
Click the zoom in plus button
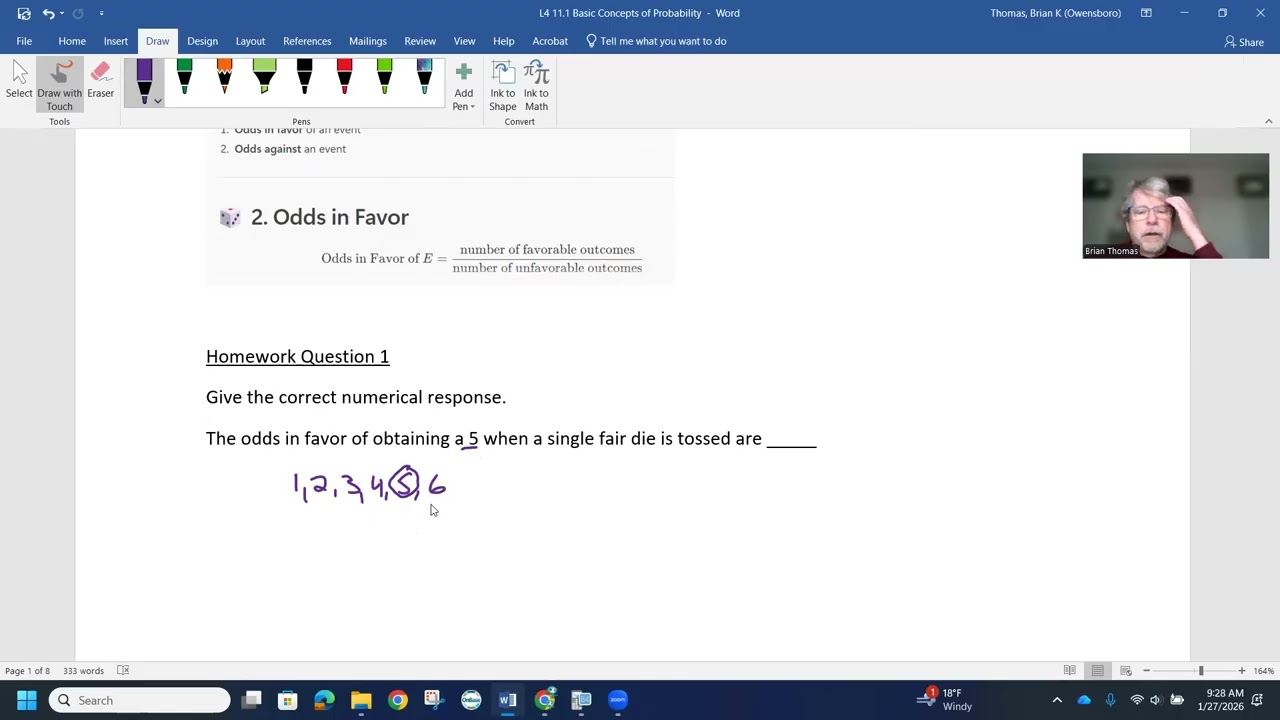coord(1242,671)
